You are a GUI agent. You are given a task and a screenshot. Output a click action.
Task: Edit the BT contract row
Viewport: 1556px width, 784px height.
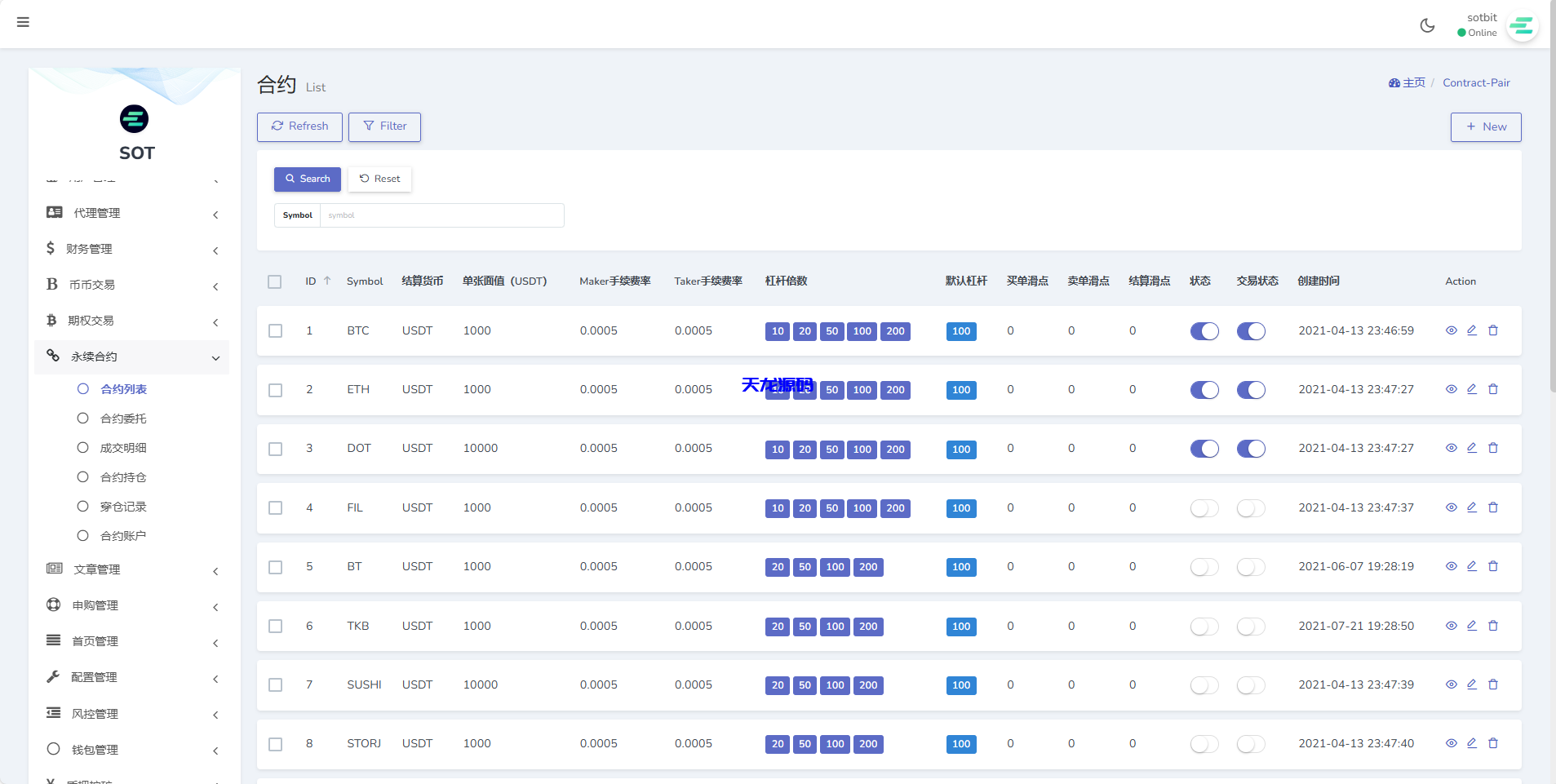pyautogui.click(x=1472, y=566)
